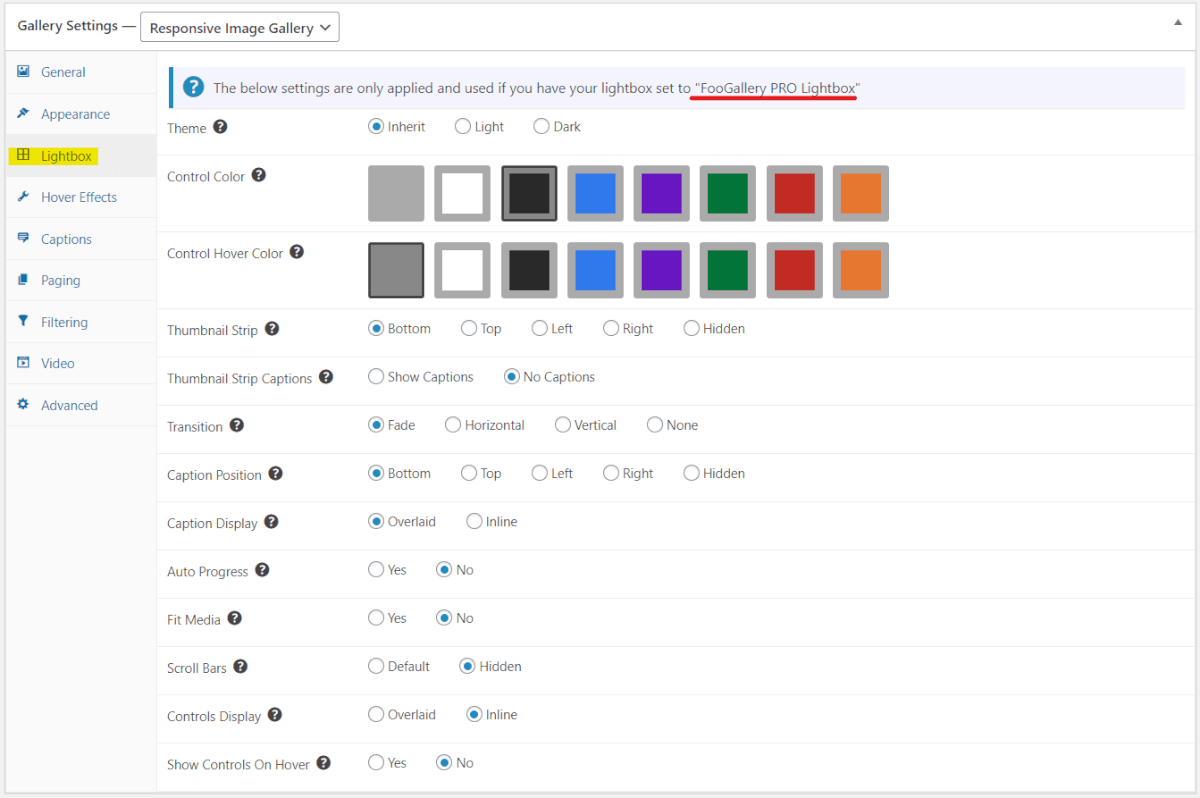Open the Appearance settings tab
The height and width of the screenshot is (798, 1200).
[81, 114]
